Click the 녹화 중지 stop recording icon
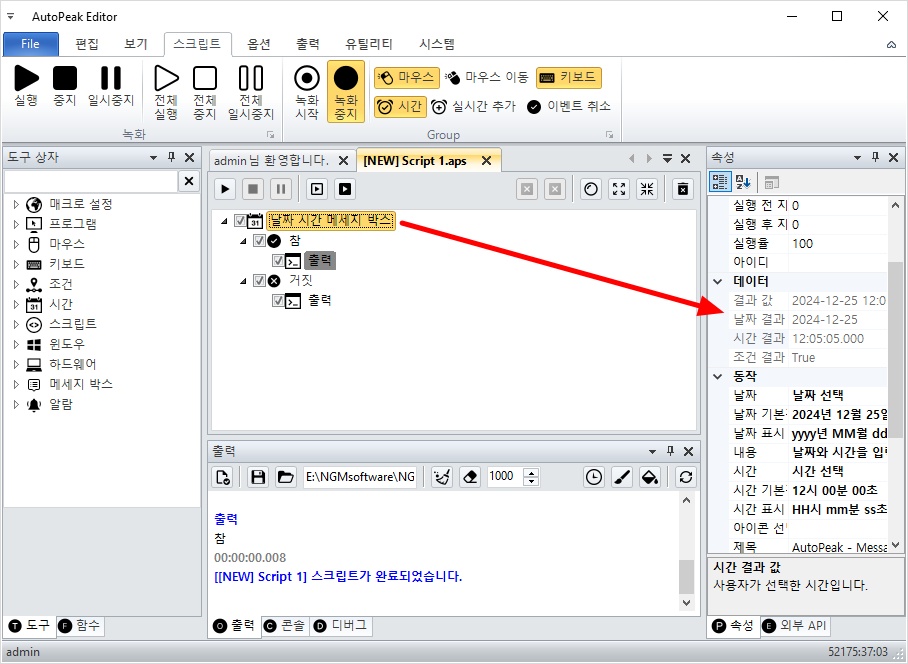 coord(346,92)
